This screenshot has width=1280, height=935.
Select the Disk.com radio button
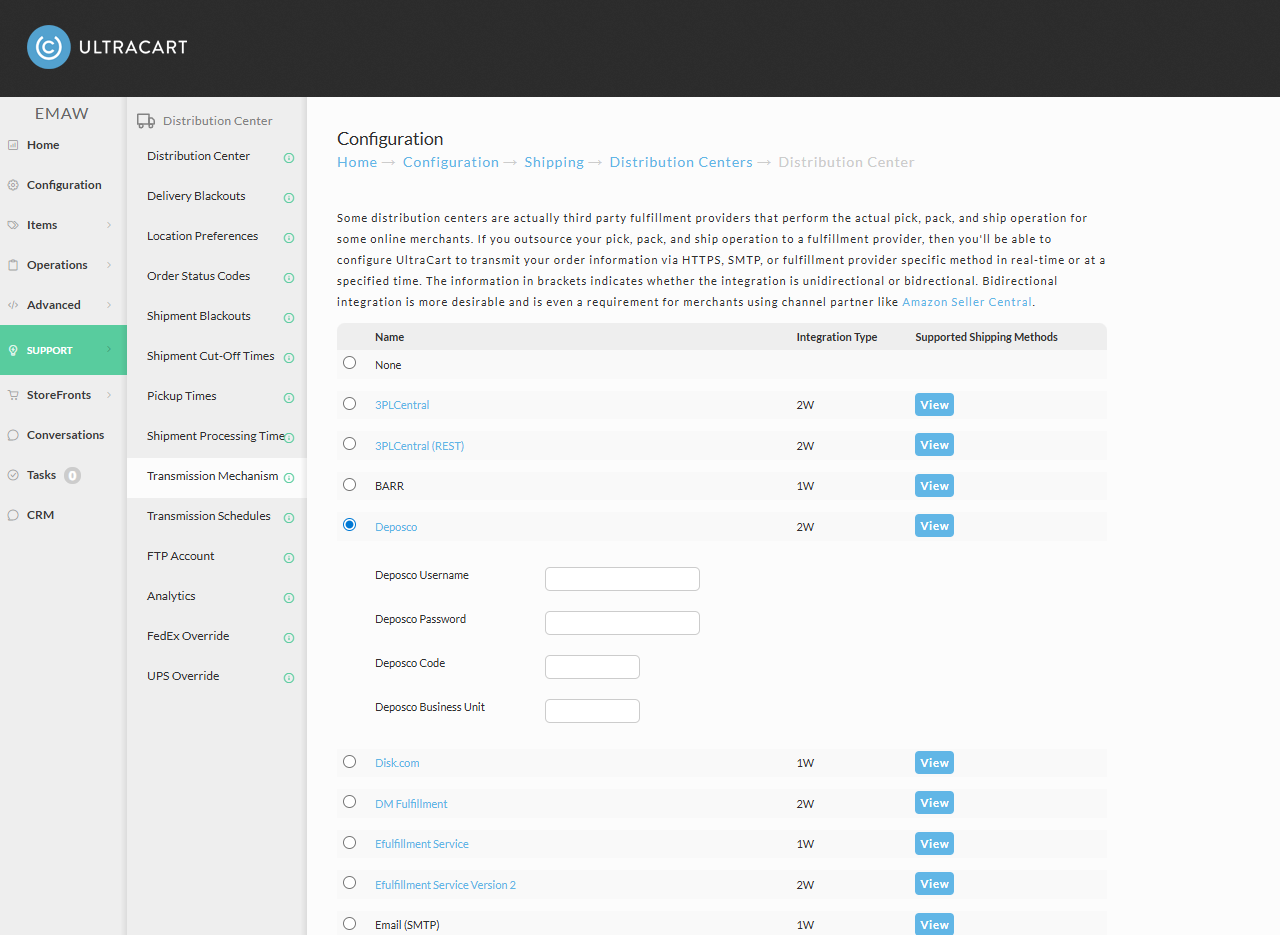(349, 761)
